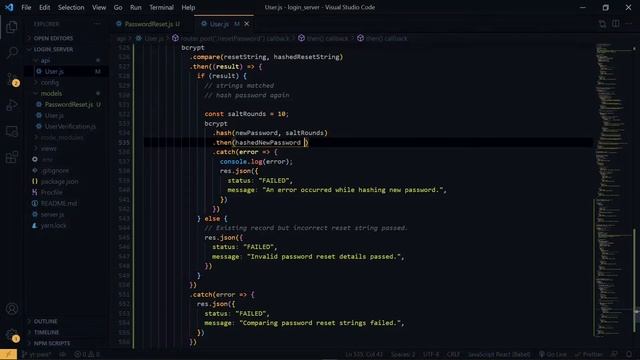640x360 pixels.
Task: Expand the NPM SCRIPTS section
Action: tap(52, 343)
